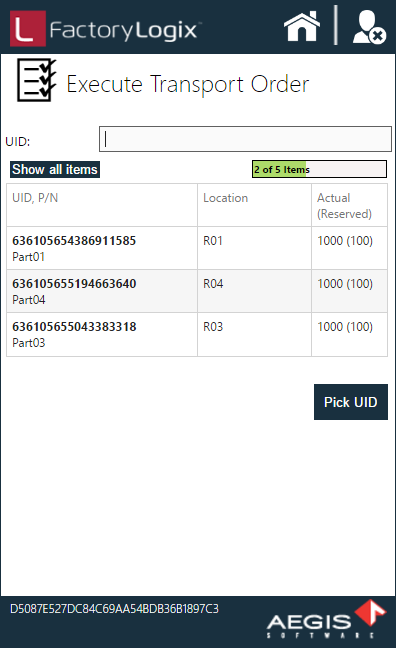The height and width of the screenshot is (648, 396).
Task: Click into the UID input field
Action: click(245, 139)
